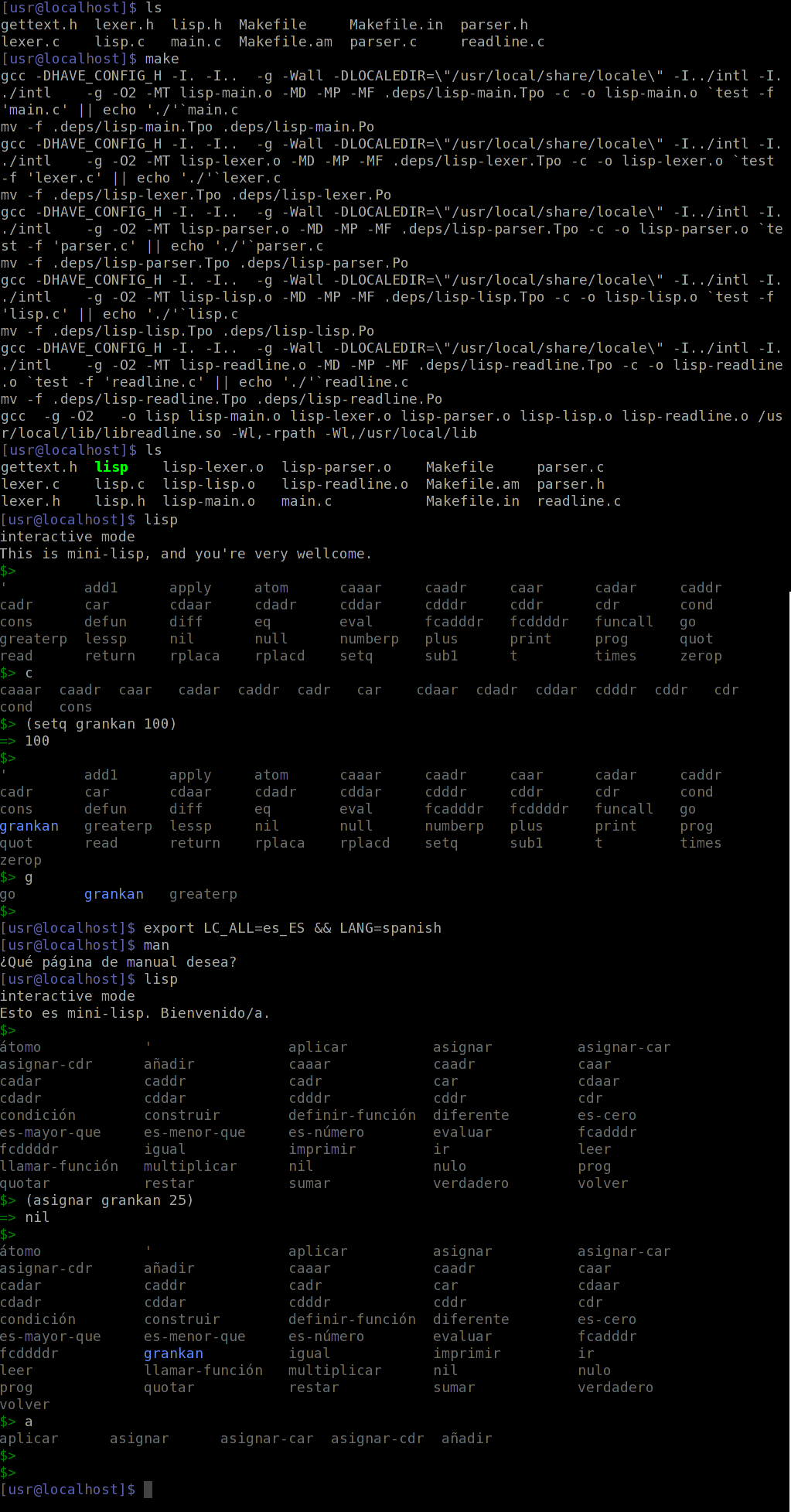Click the block cursor at the final prompt
Screen dimensions: 791x1512
(x=148, y=1489)
